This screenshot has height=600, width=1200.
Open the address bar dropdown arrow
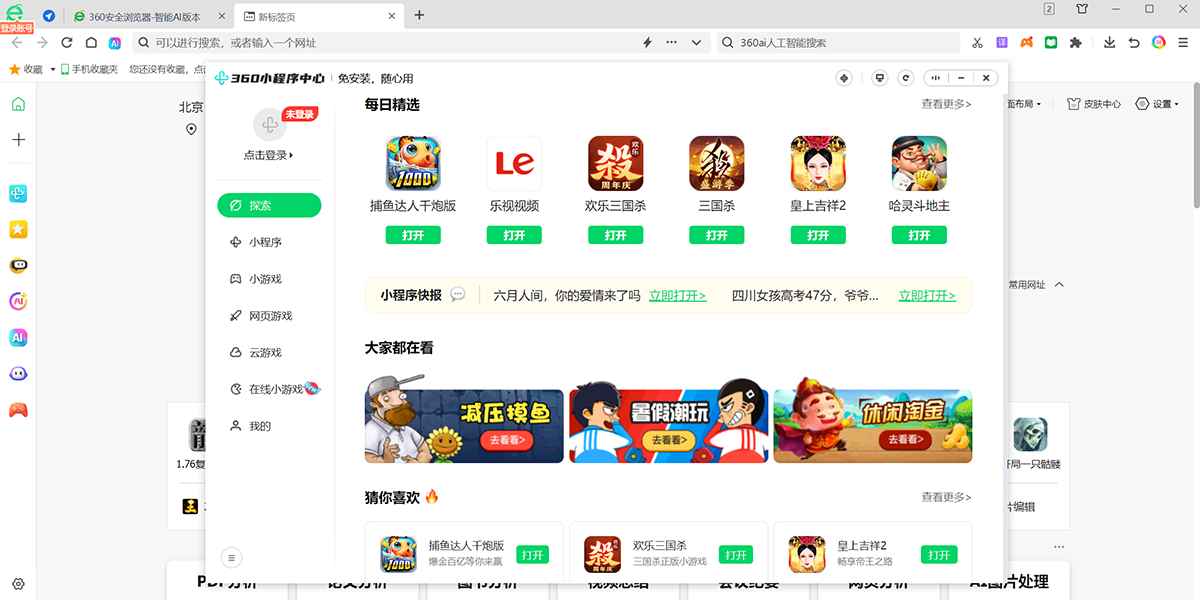tap(697, 42)
